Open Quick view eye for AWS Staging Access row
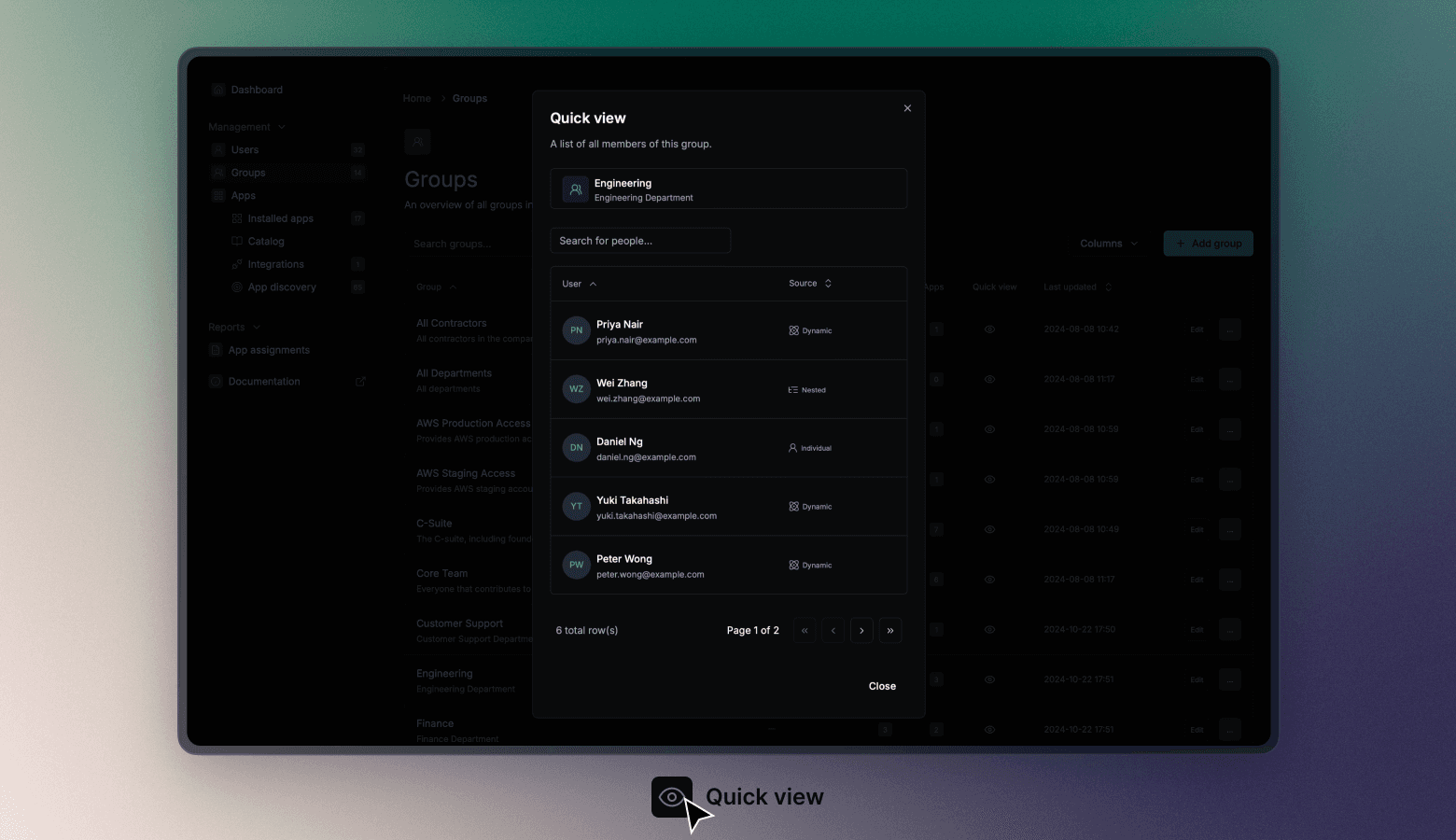 tap(989, 480)
